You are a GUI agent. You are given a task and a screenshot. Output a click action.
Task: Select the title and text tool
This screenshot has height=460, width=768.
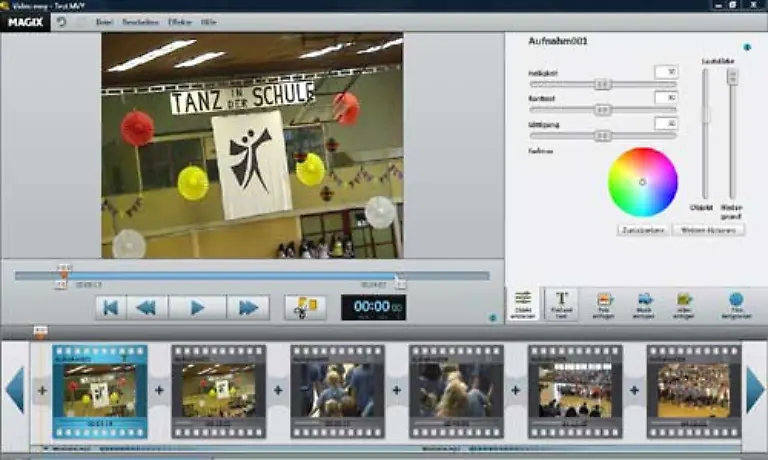[x=561, y=302]
